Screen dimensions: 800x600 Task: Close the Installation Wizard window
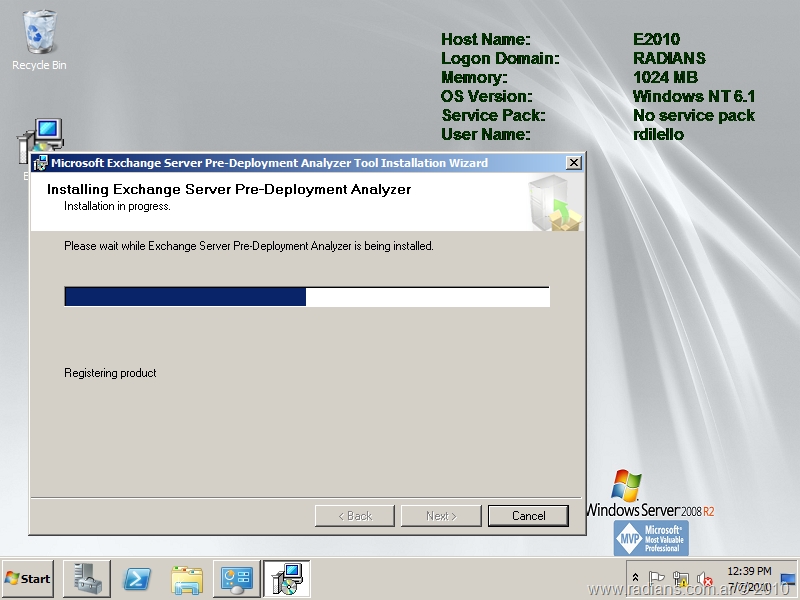[573, 163]
